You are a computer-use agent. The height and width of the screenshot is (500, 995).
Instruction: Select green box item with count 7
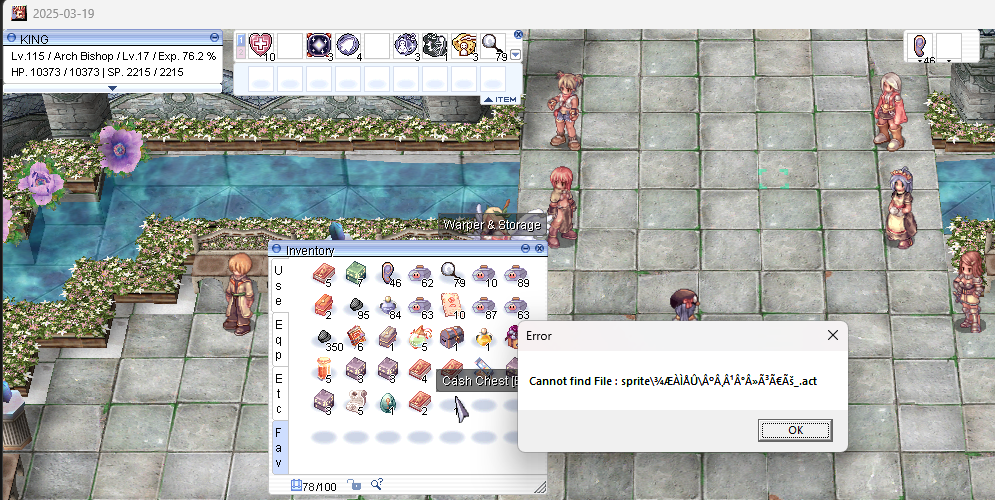356,274
